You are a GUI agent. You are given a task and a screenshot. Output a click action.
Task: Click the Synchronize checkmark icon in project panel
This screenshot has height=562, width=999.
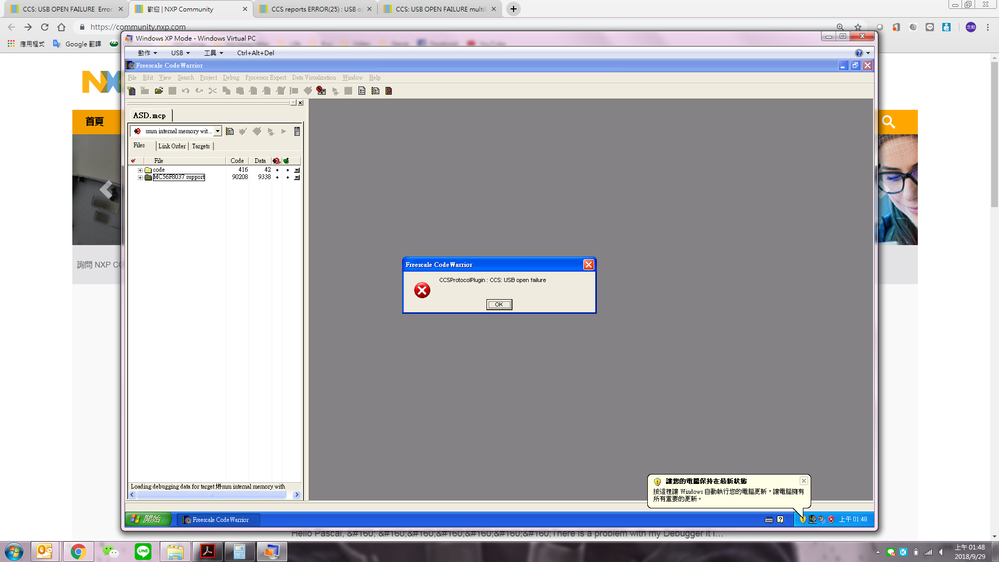243,131
